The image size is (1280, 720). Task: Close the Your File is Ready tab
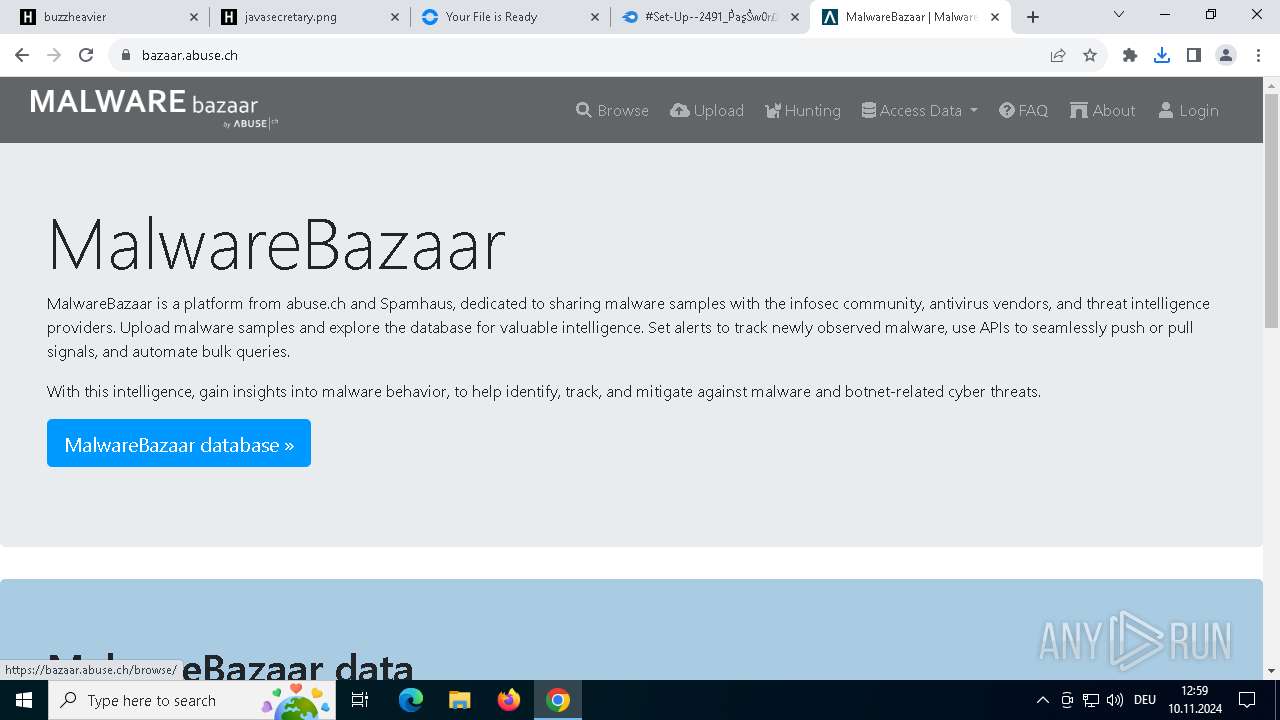pyautogui.click(x=594, y=17)
